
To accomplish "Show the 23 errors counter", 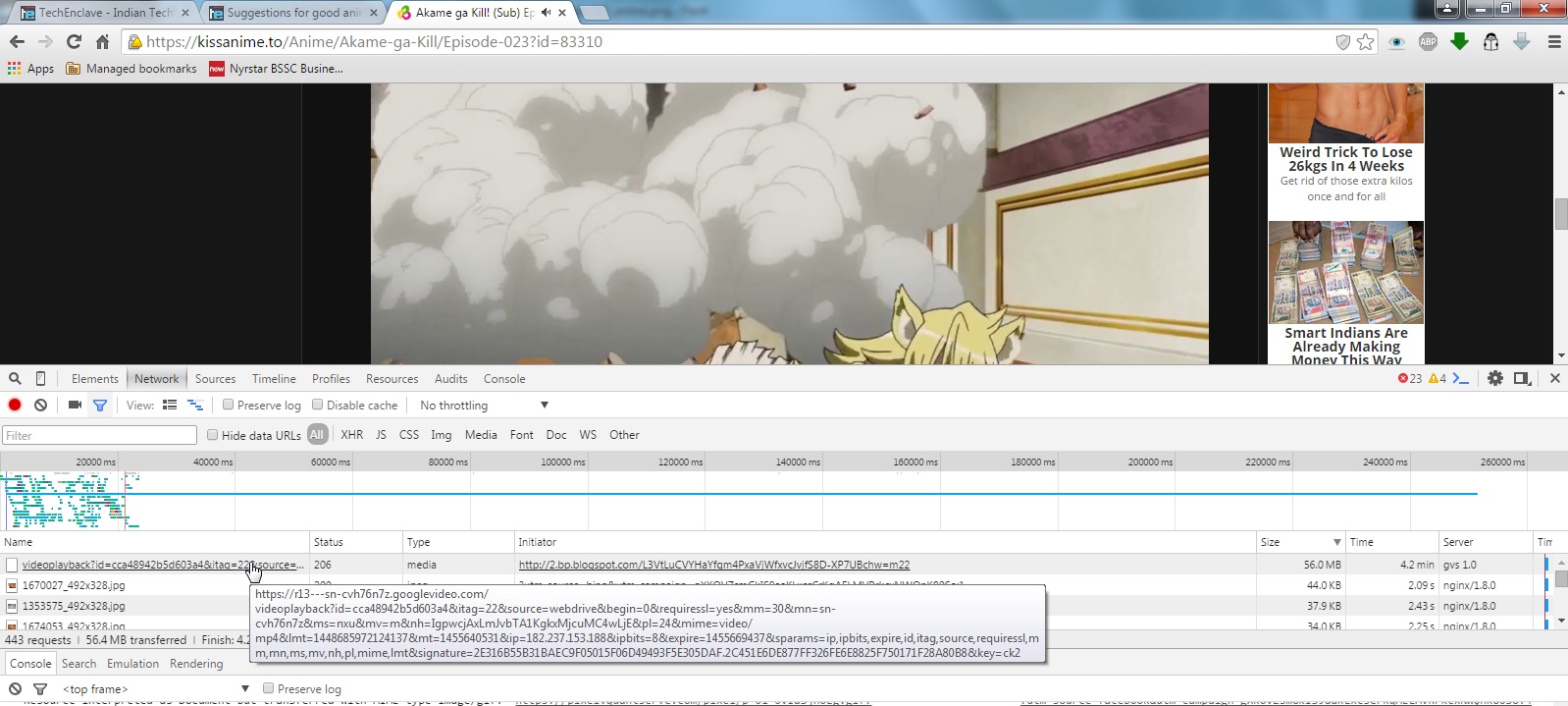I will pyautogui.click(x=1409, y=378).
